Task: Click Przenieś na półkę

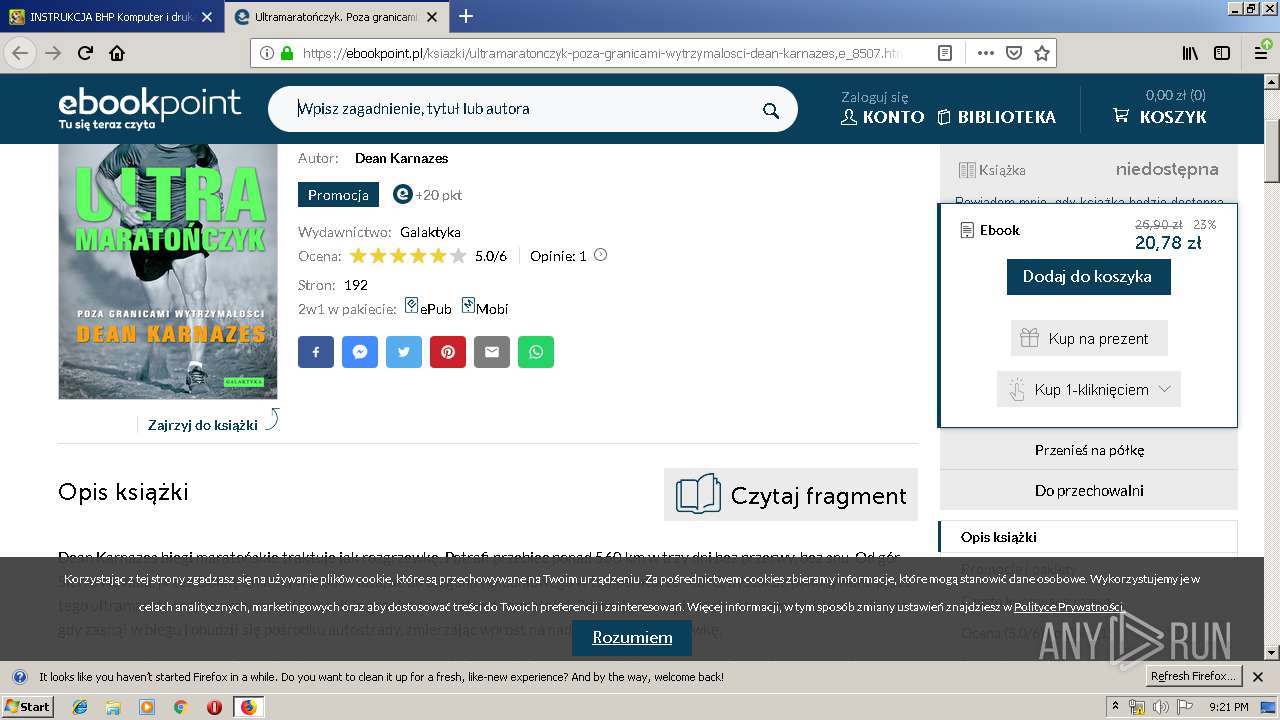Action: (1089, 450)
